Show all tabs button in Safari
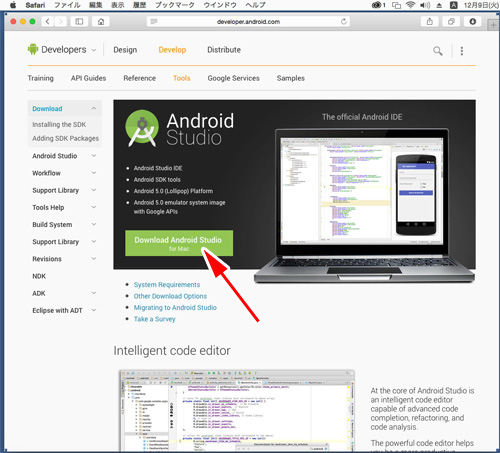 pyautogui.click(x=451, y=22)
